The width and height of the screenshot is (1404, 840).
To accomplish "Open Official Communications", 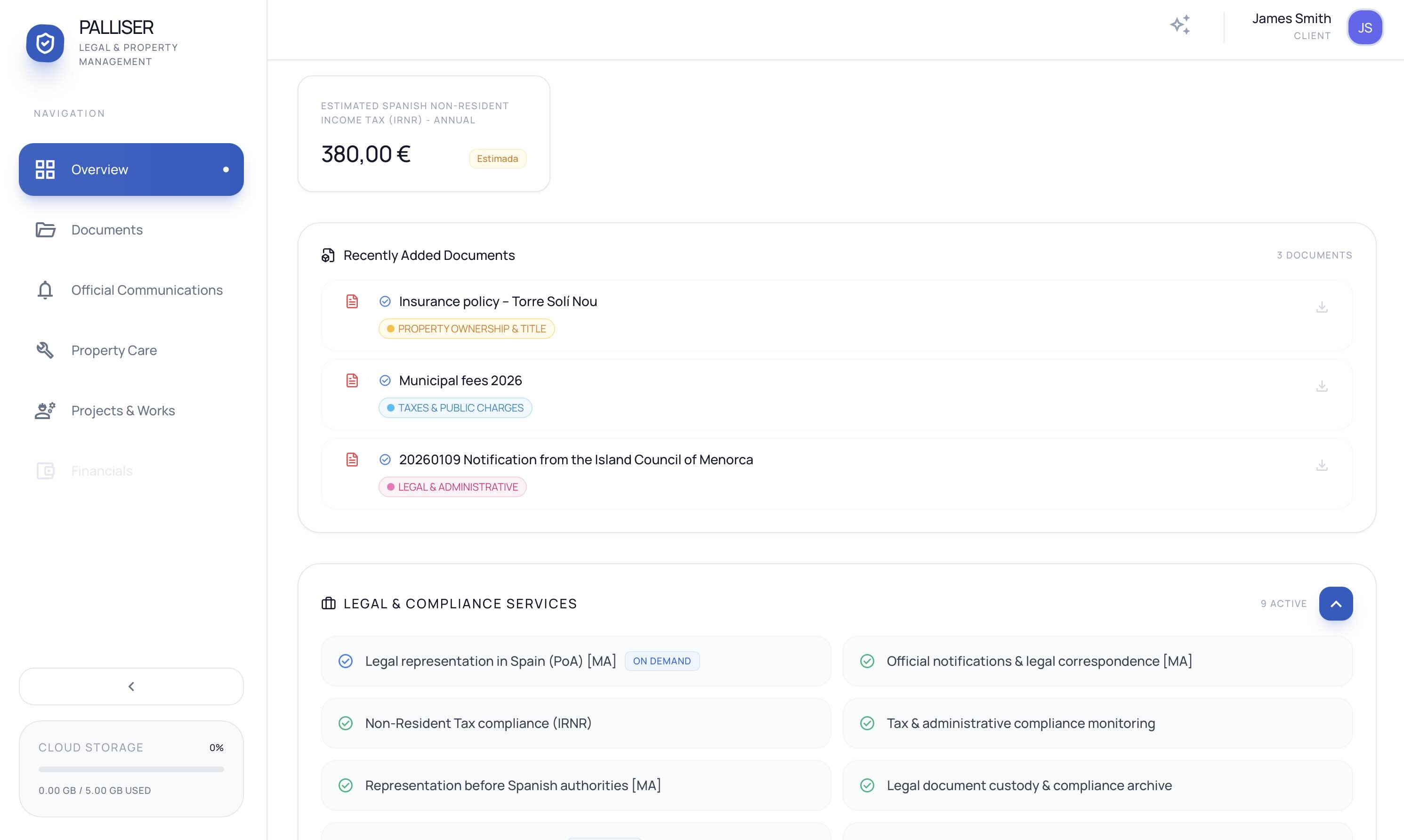I will coord(131,290).
